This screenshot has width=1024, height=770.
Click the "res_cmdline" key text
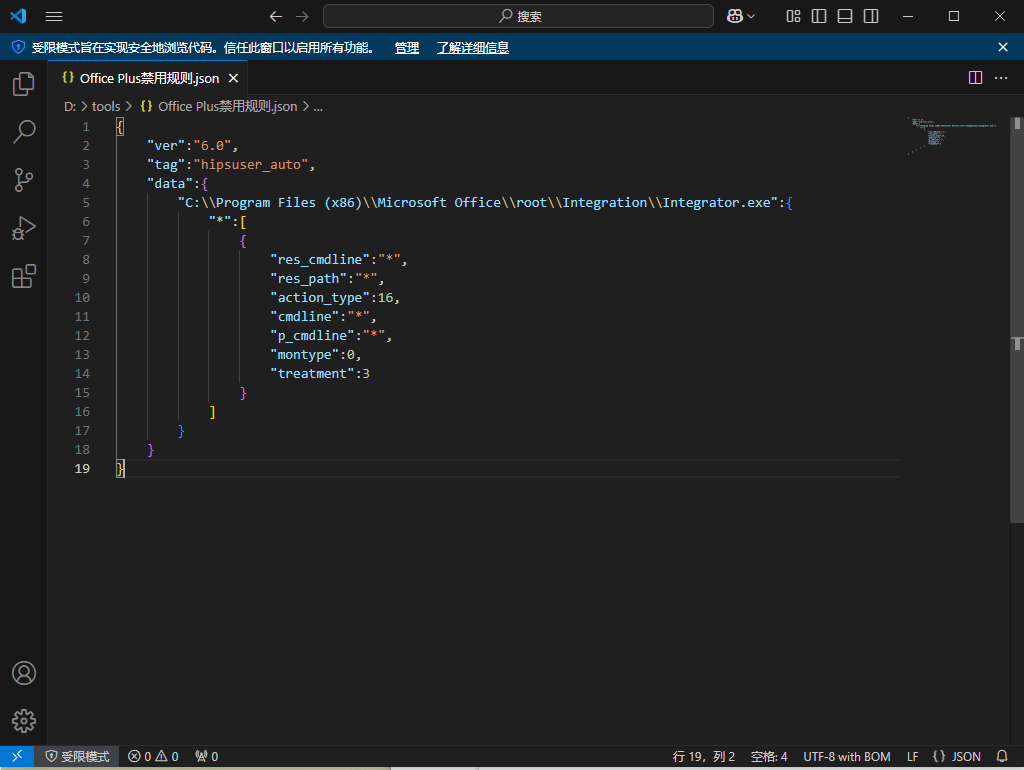(x=320, y=260)
